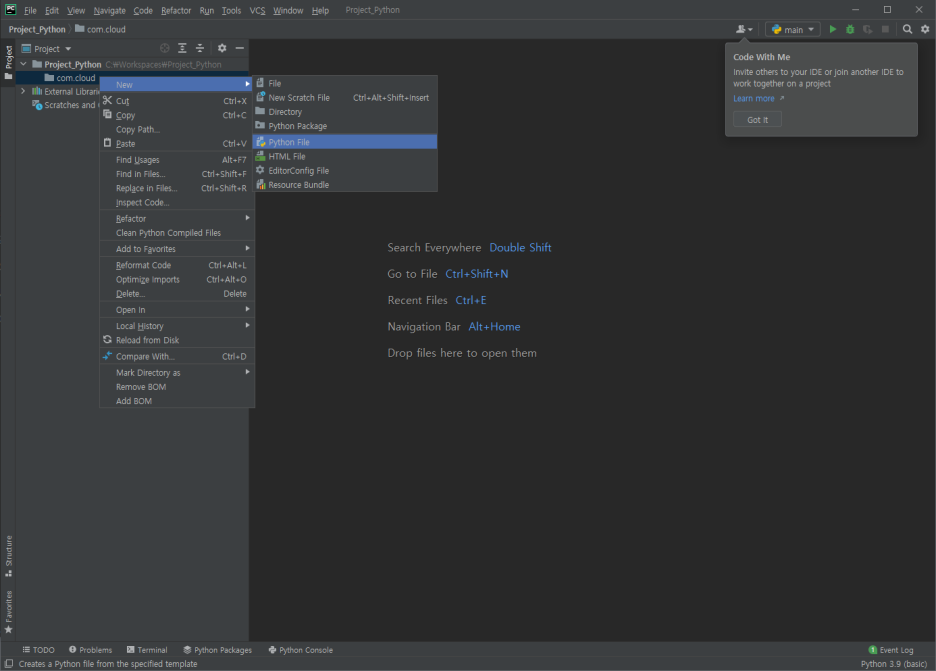This screenshot has width=936, height=671.
Task: Select Reformat Code menu entry
Action: pos(177,265)
